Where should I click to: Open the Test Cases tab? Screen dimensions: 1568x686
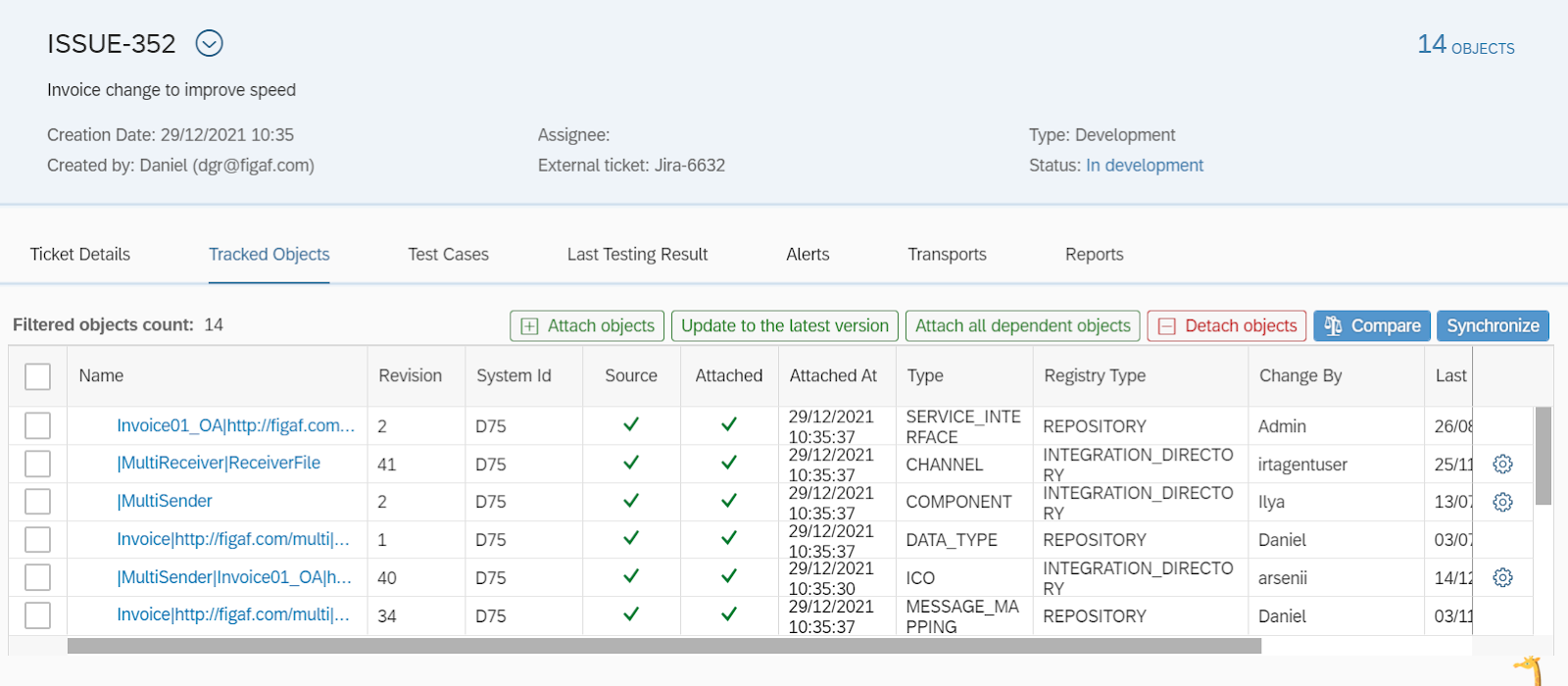click(x=448, y=254)
